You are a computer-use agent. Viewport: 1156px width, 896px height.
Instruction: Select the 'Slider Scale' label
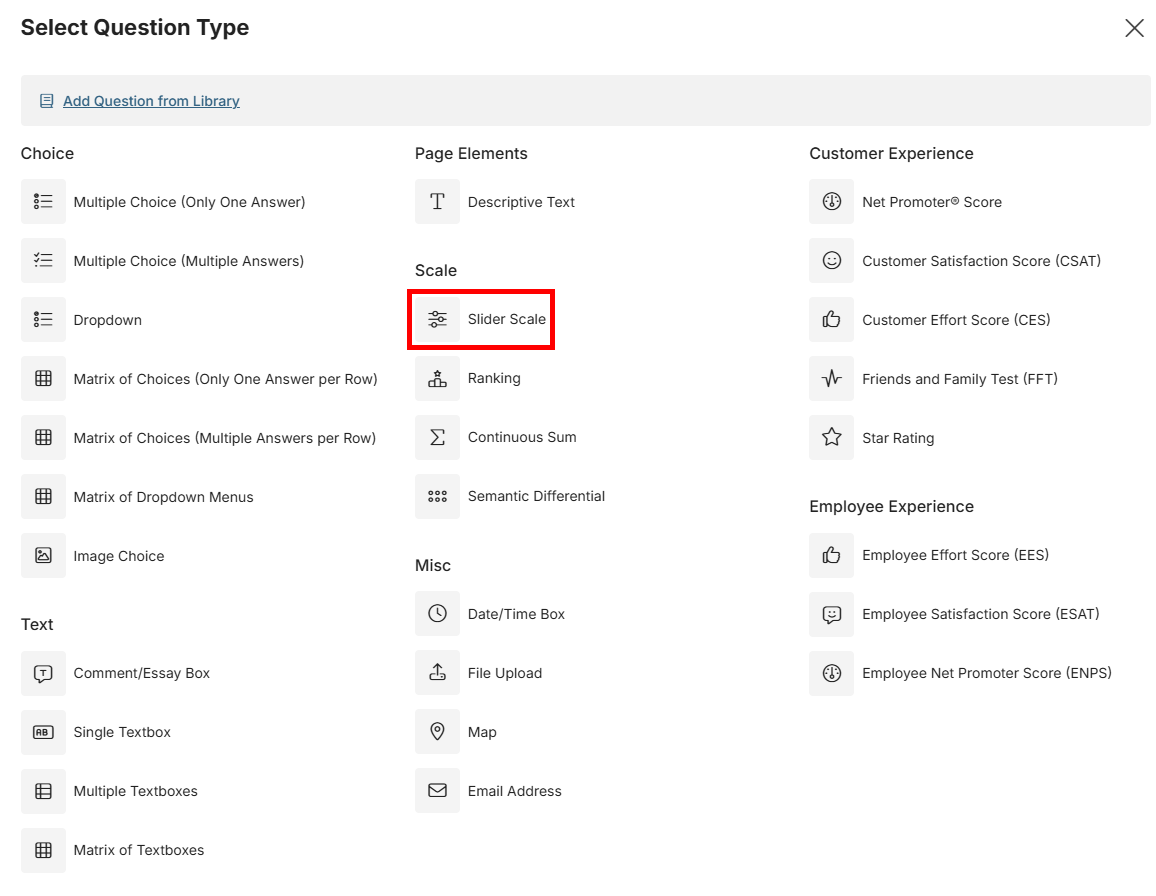pyautogui.click(x=507, y=319)
